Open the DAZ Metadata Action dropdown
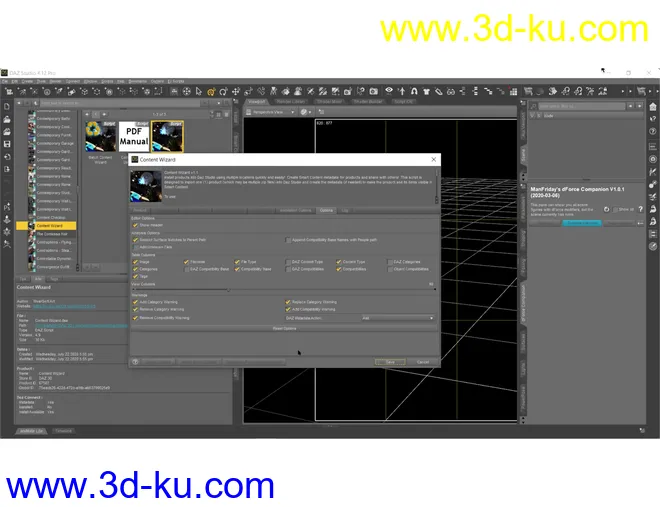This screenshot has width=660, height=507. [x=398, y=318]
